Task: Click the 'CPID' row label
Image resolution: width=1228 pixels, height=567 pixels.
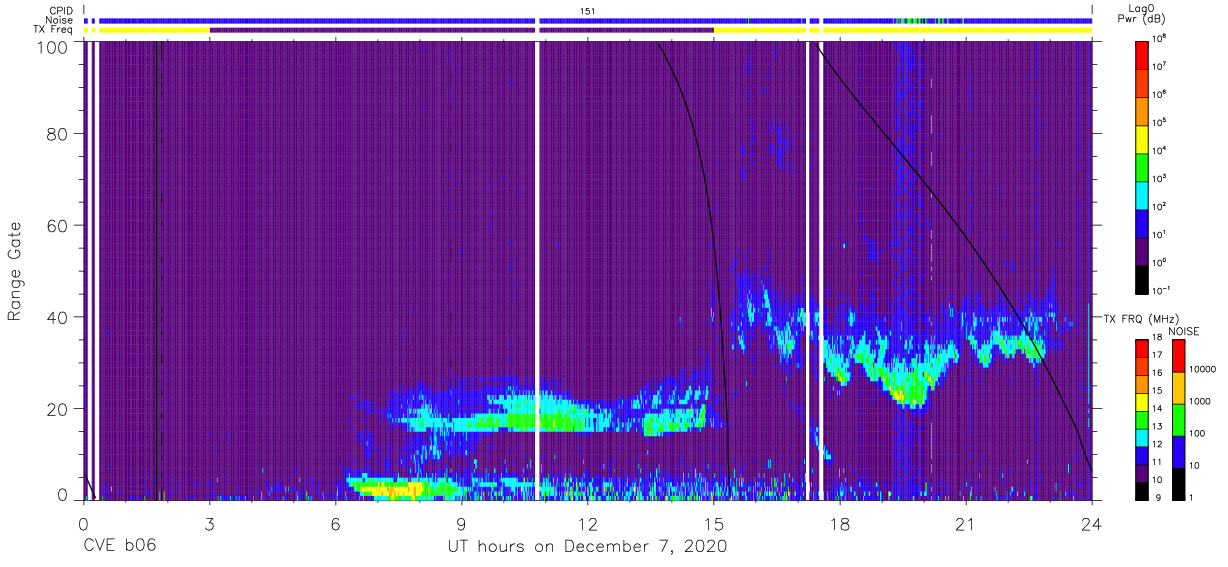Action: (x=61, y=11)
